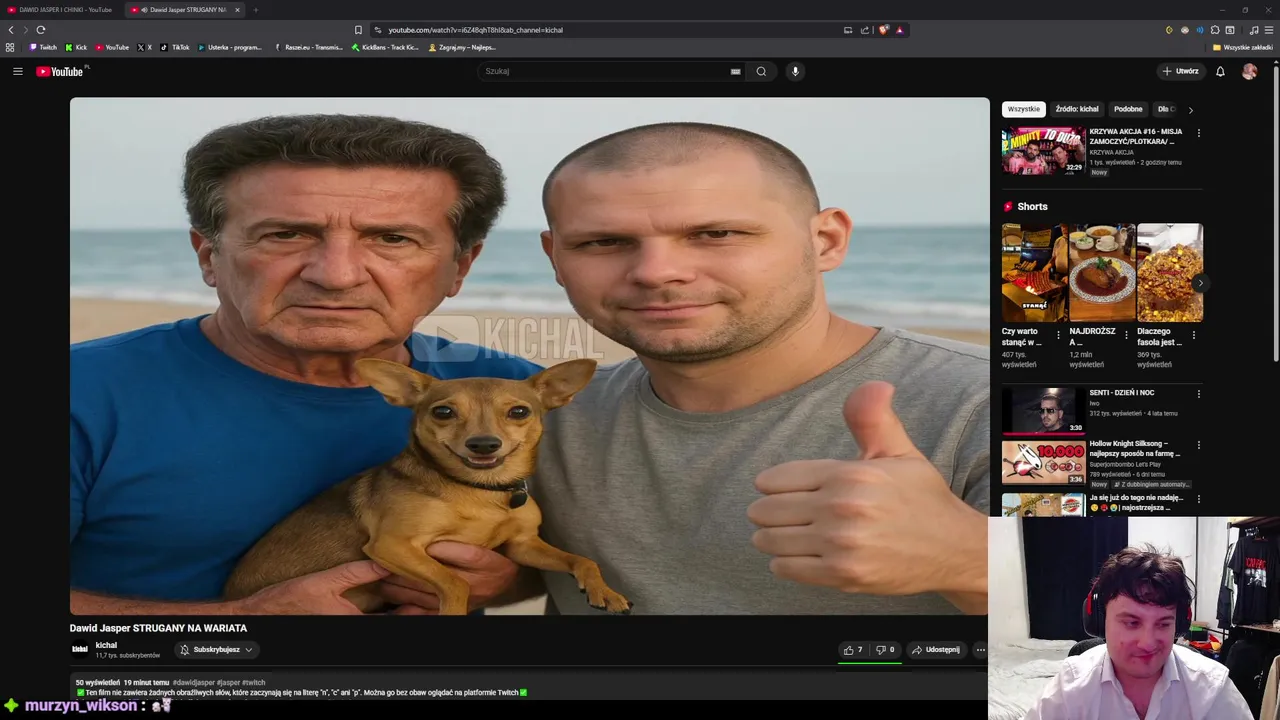
Task: Open the Zagraj.my bookmark
Action: point(462,47)
